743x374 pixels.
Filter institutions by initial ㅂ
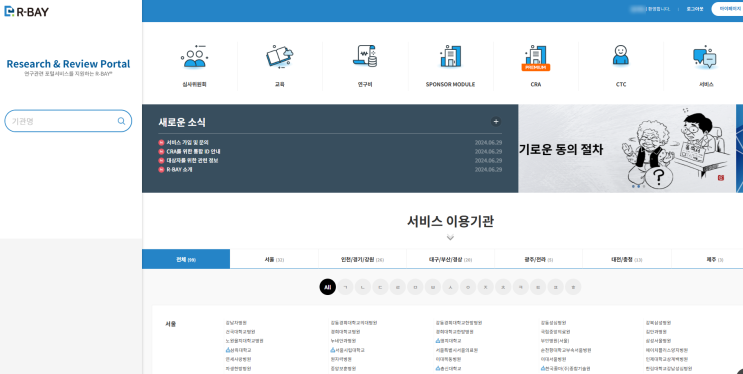click(433, 287)
